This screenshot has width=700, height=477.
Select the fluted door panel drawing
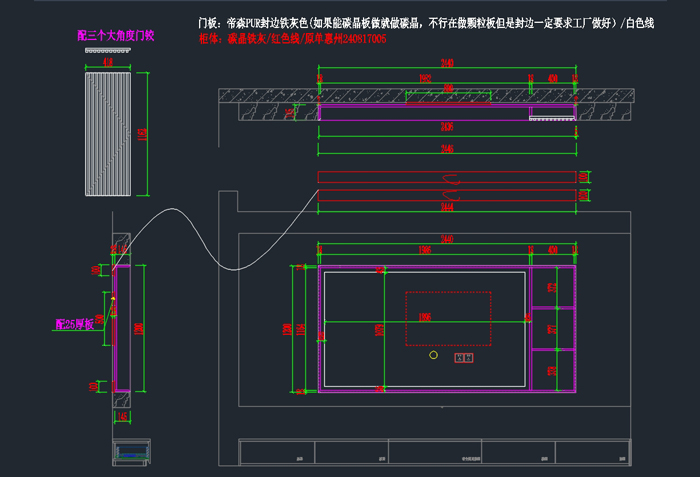108,134
